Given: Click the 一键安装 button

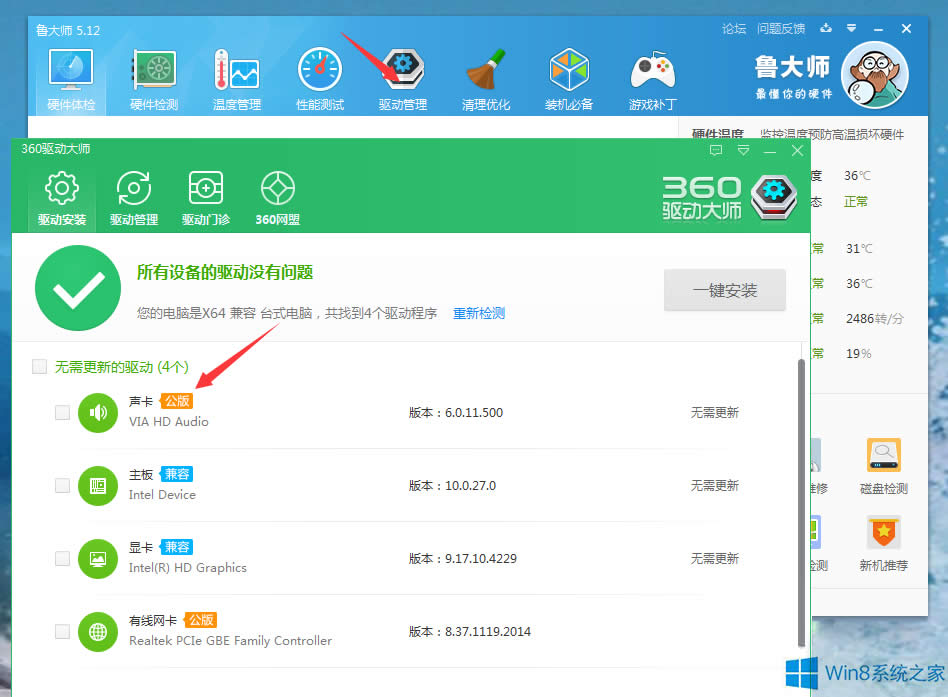Looking at the screenshot, I should (x=725, y=290).
